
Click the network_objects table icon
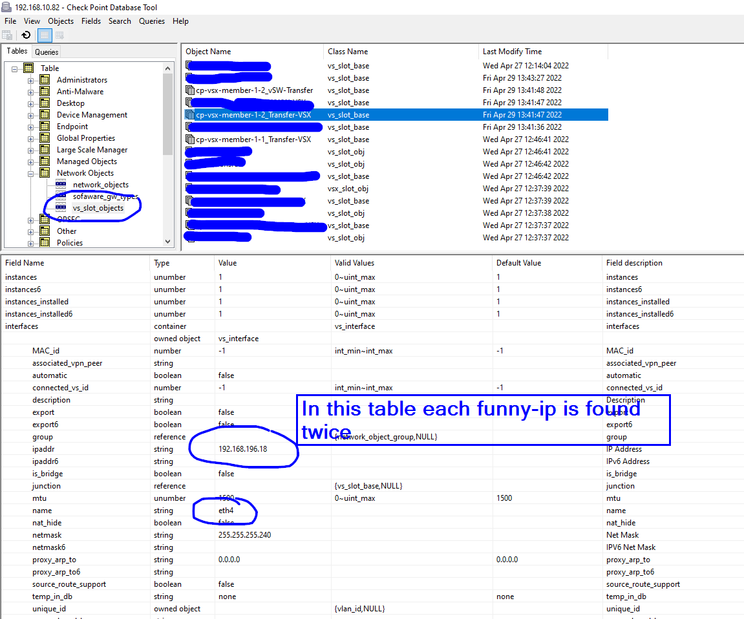point(60,185)
